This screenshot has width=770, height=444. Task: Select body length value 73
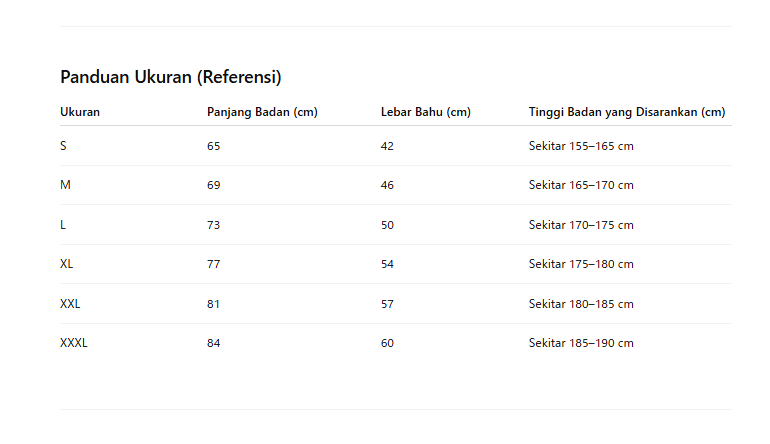pos(214,225)
